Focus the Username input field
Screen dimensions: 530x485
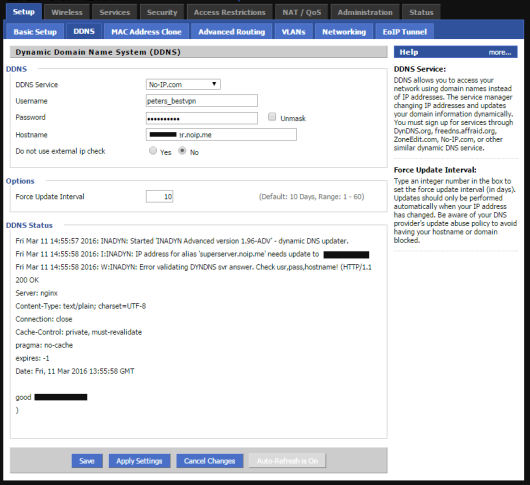(x=202, y=101)
